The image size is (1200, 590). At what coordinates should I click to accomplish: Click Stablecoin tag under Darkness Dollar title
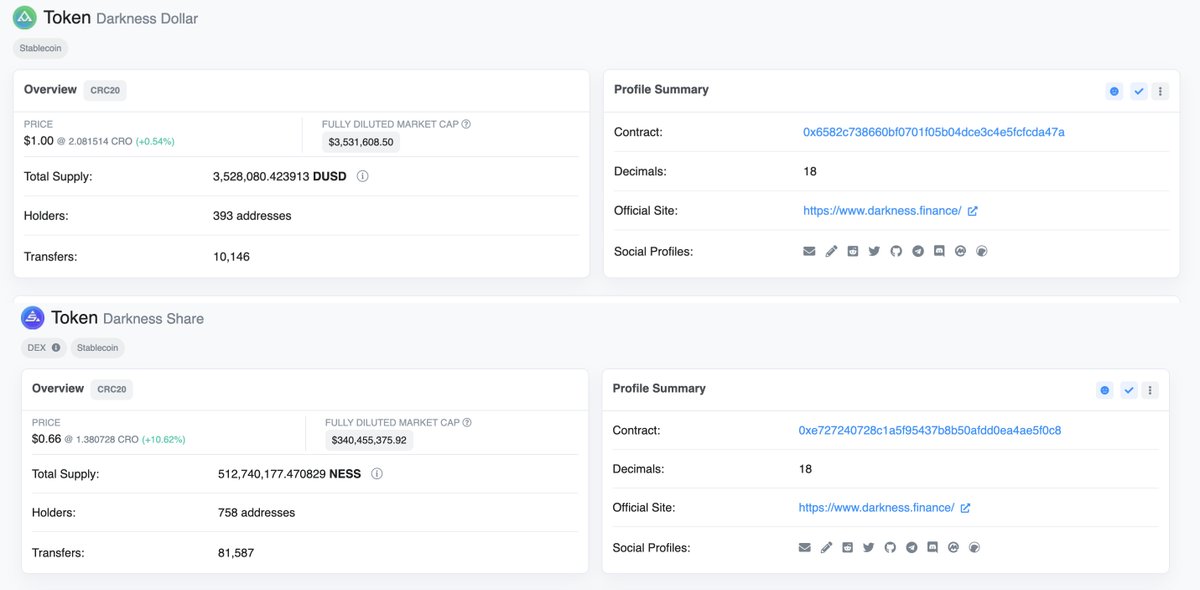pos(41,47)
